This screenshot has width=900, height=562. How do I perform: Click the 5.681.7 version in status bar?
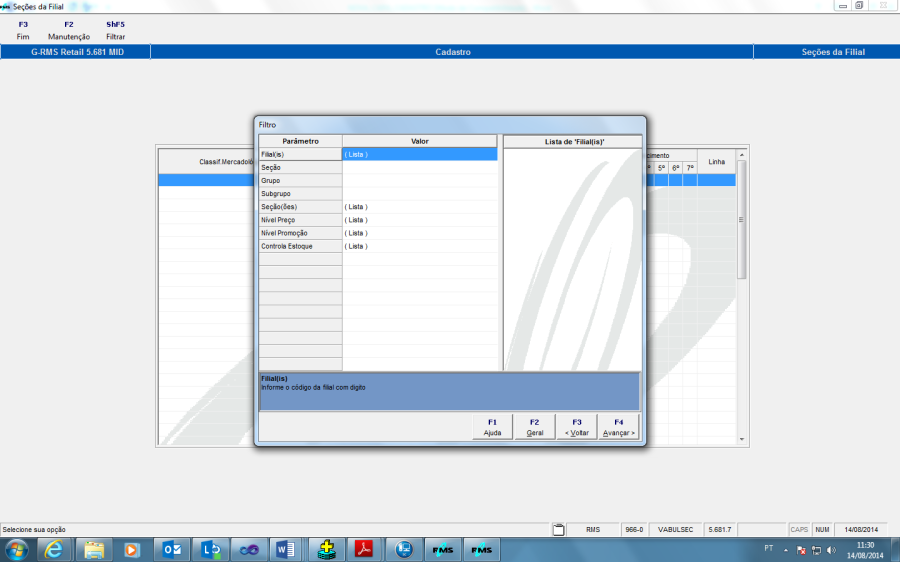(719, 530)
